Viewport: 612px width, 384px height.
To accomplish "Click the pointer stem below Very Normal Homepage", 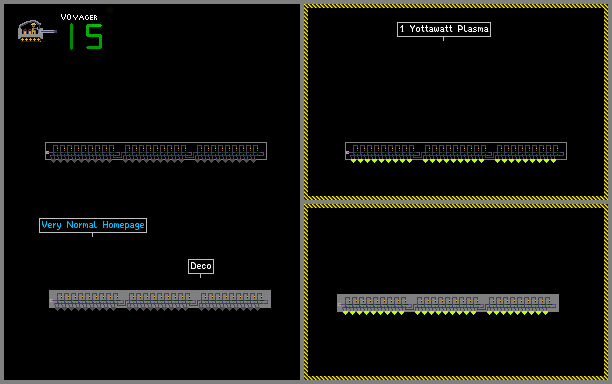I will 93,235.
